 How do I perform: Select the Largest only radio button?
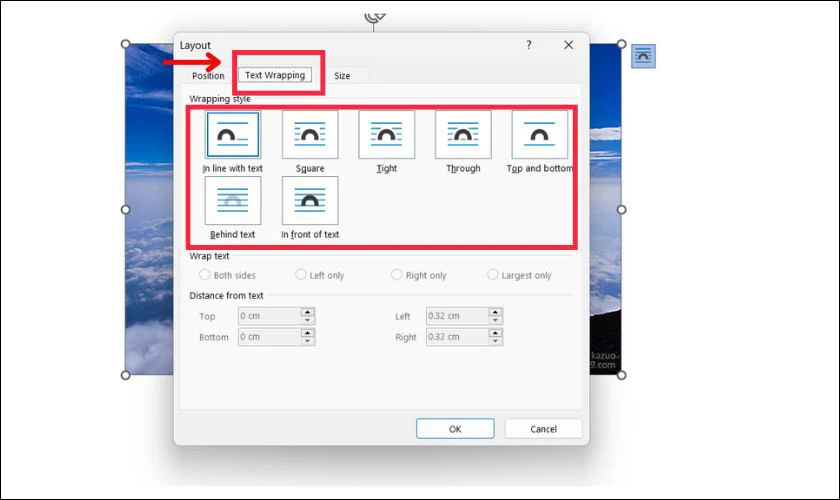(x=493, y=274)
